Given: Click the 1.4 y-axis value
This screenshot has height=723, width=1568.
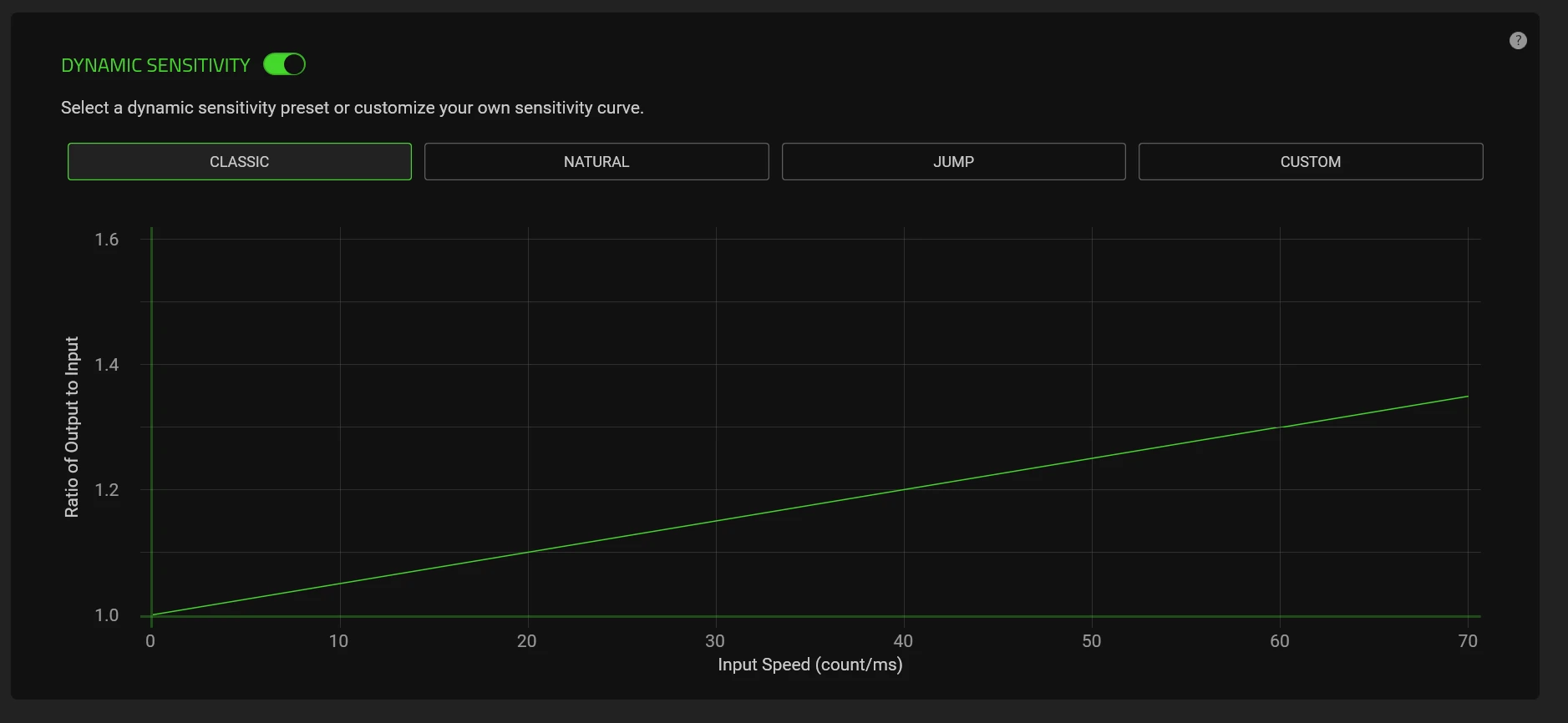Looking at the screenshot, I should click(x=107, y=365).
